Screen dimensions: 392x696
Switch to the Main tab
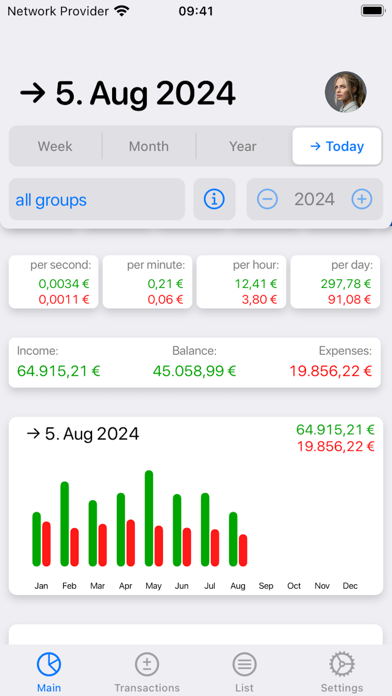pyautogui.click(x=49, y=672)
